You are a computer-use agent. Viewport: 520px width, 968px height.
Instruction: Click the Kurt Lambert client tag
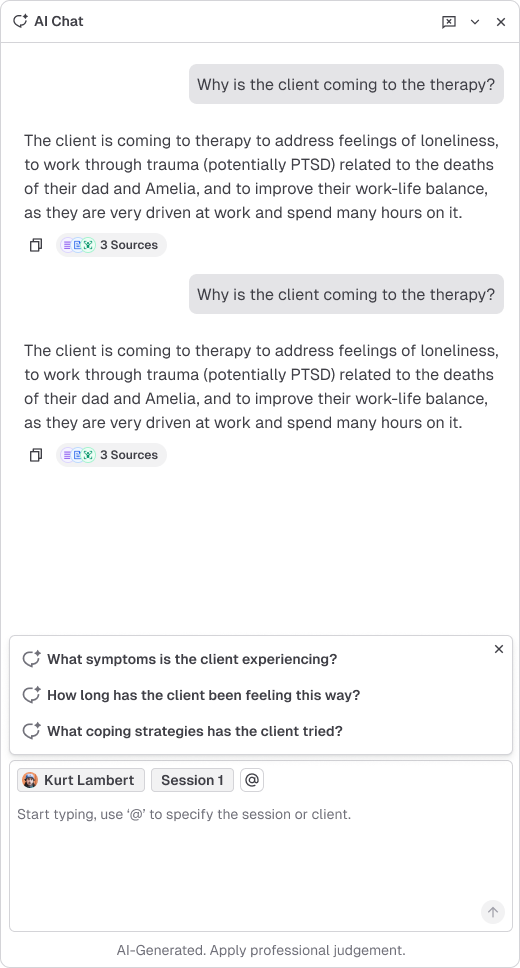click(81, 780)
